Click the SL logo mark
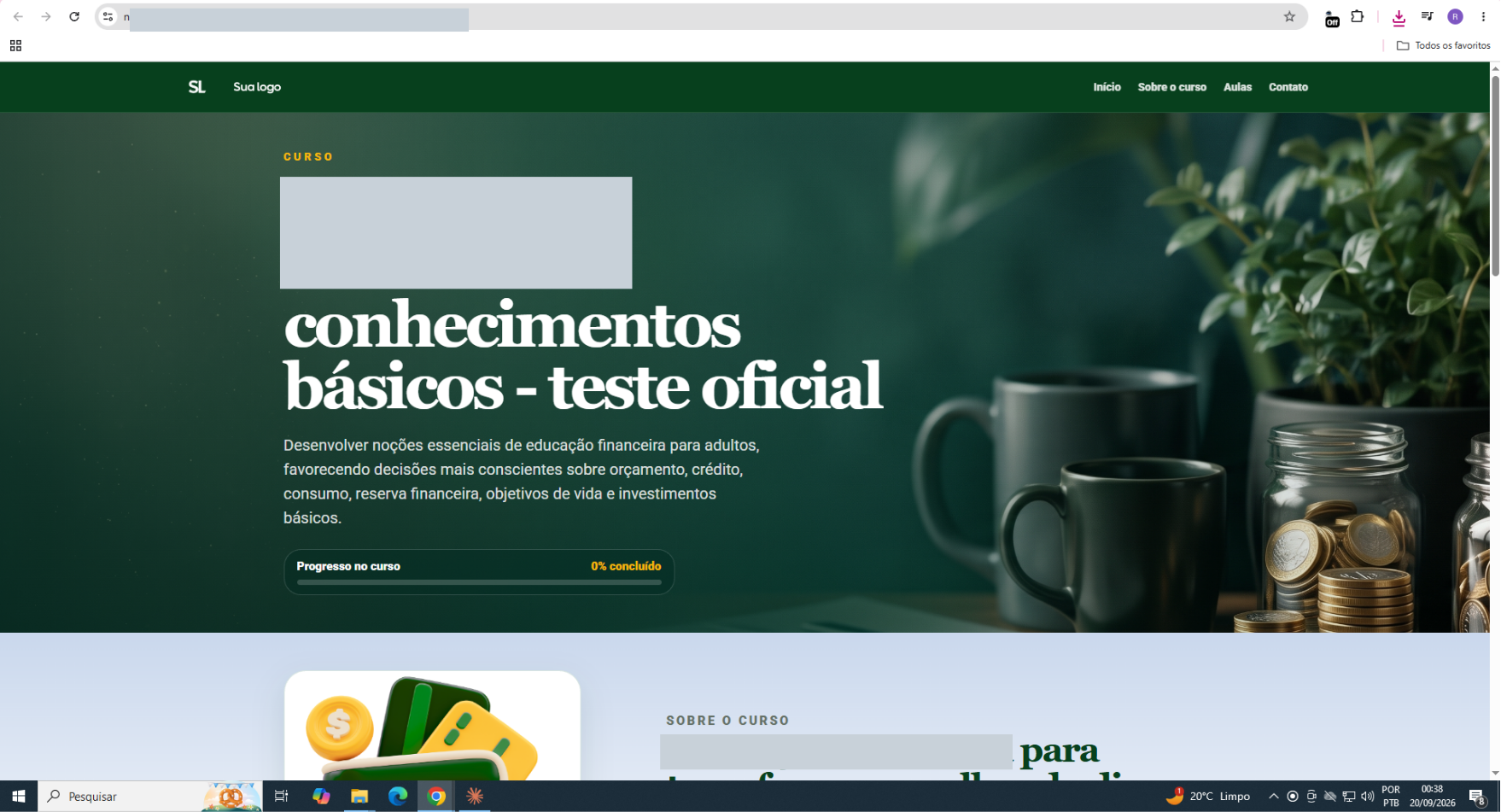Image resolution: width=1501 pixels, height=812 pixels. [196, 87]
